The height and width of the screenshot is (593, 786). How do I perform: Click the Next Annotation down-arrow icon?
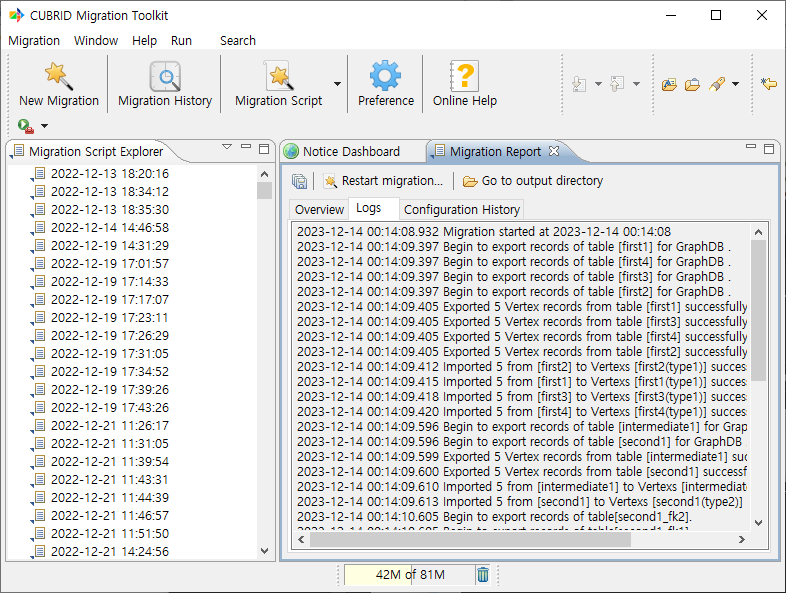(579, 84)
